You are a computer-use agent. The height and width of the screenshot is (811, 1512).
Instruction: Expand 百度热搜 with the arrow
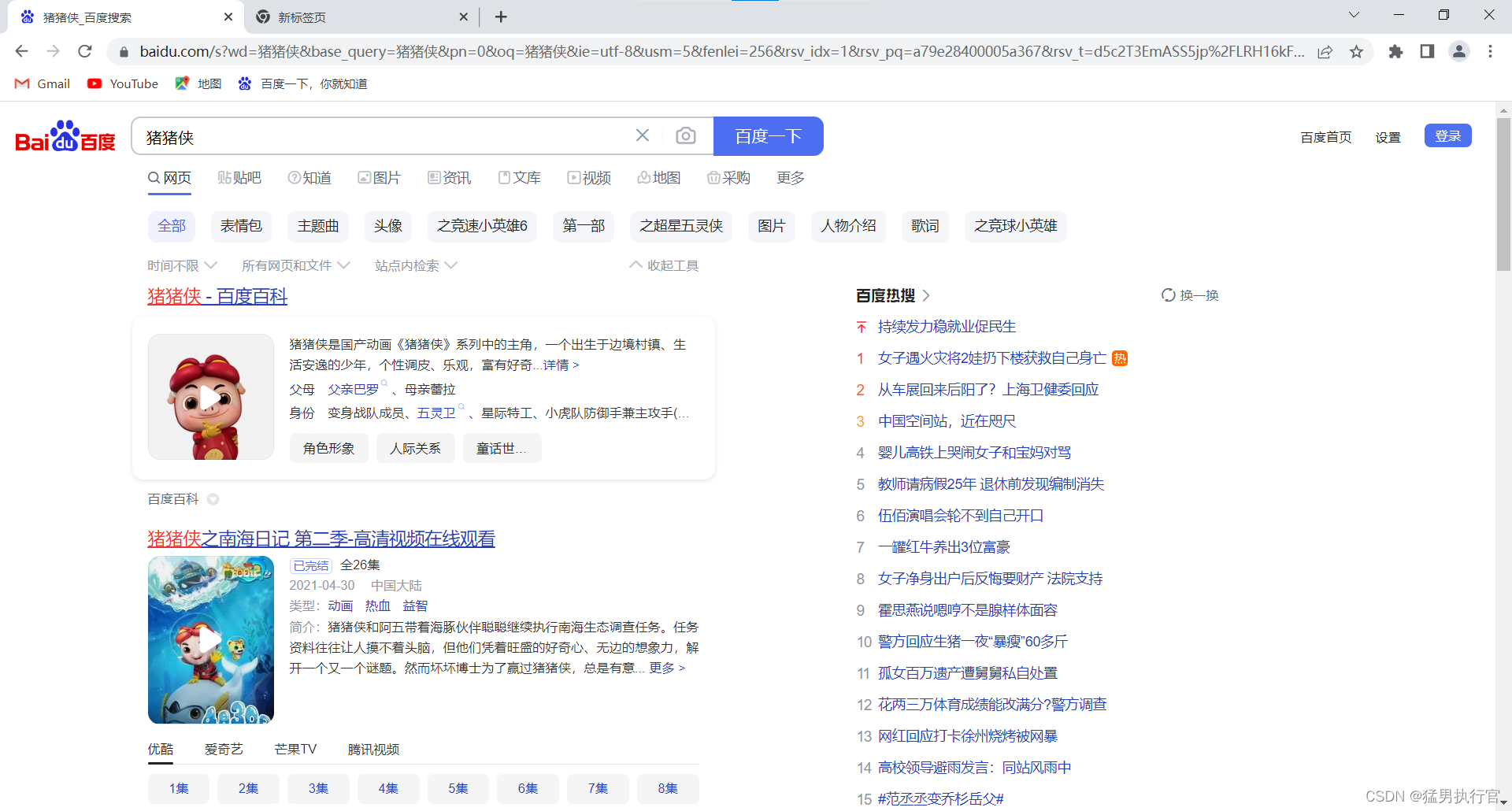(x=926, y=295)
